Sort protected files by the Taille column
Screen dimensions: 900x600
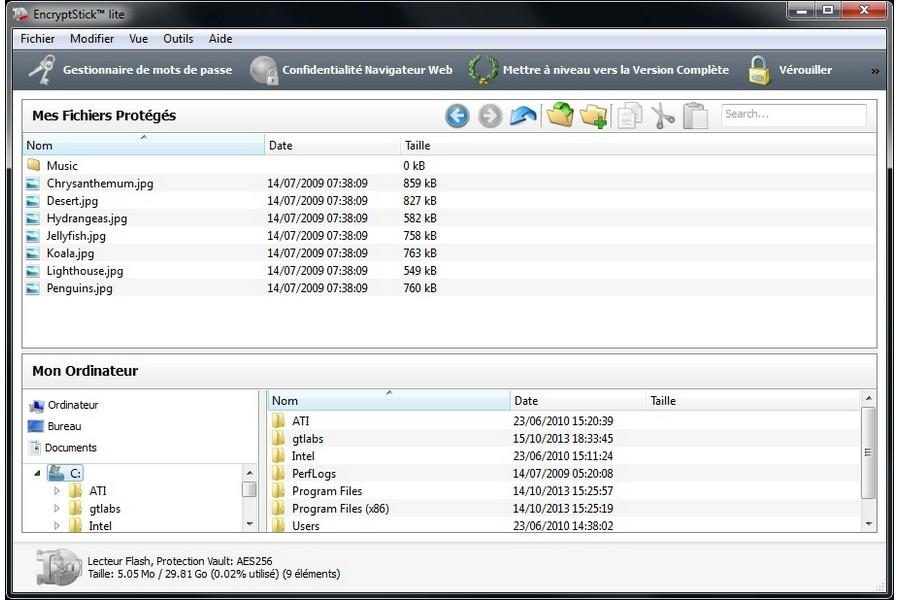(x=417, y=145)
